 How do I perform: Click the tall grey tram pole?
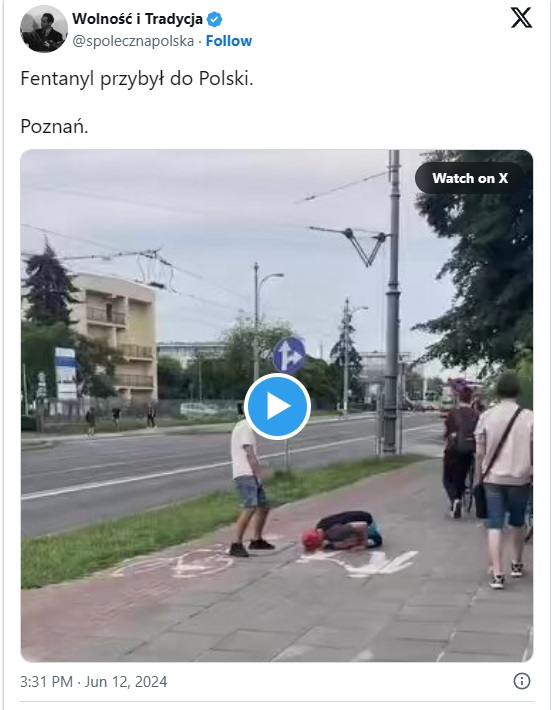tap(393, 302)
